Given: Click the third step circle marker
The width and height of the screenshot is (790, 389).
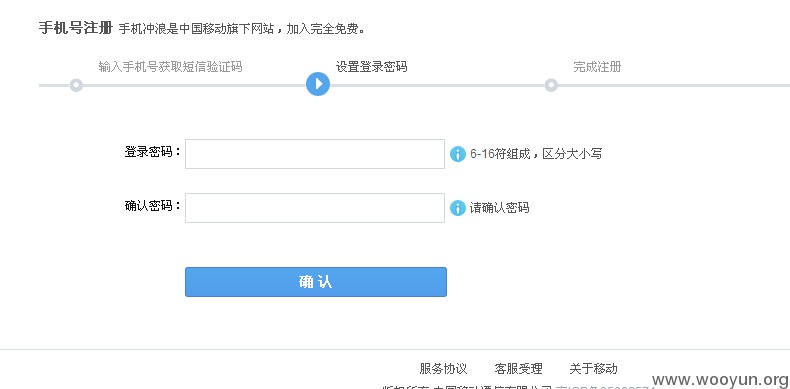Looking at the screenshot, I should (x=551, y=85).
